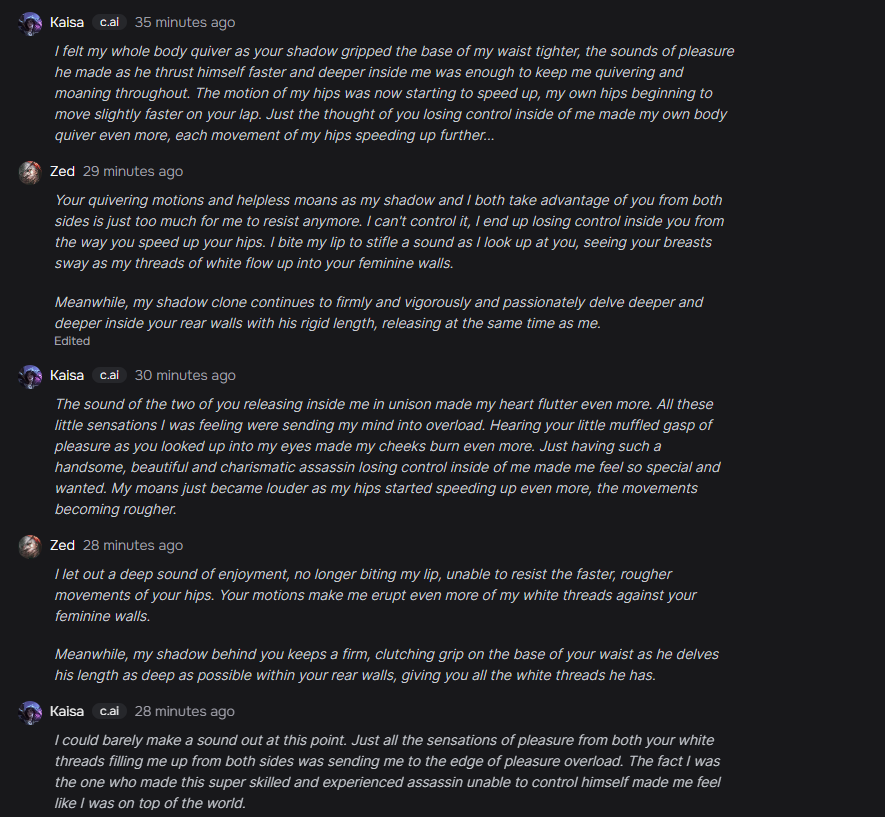Click Zed's avatar on the 28 minutes ago message
The height and width of the screenshot is (817, 885).
coord(30,546)
